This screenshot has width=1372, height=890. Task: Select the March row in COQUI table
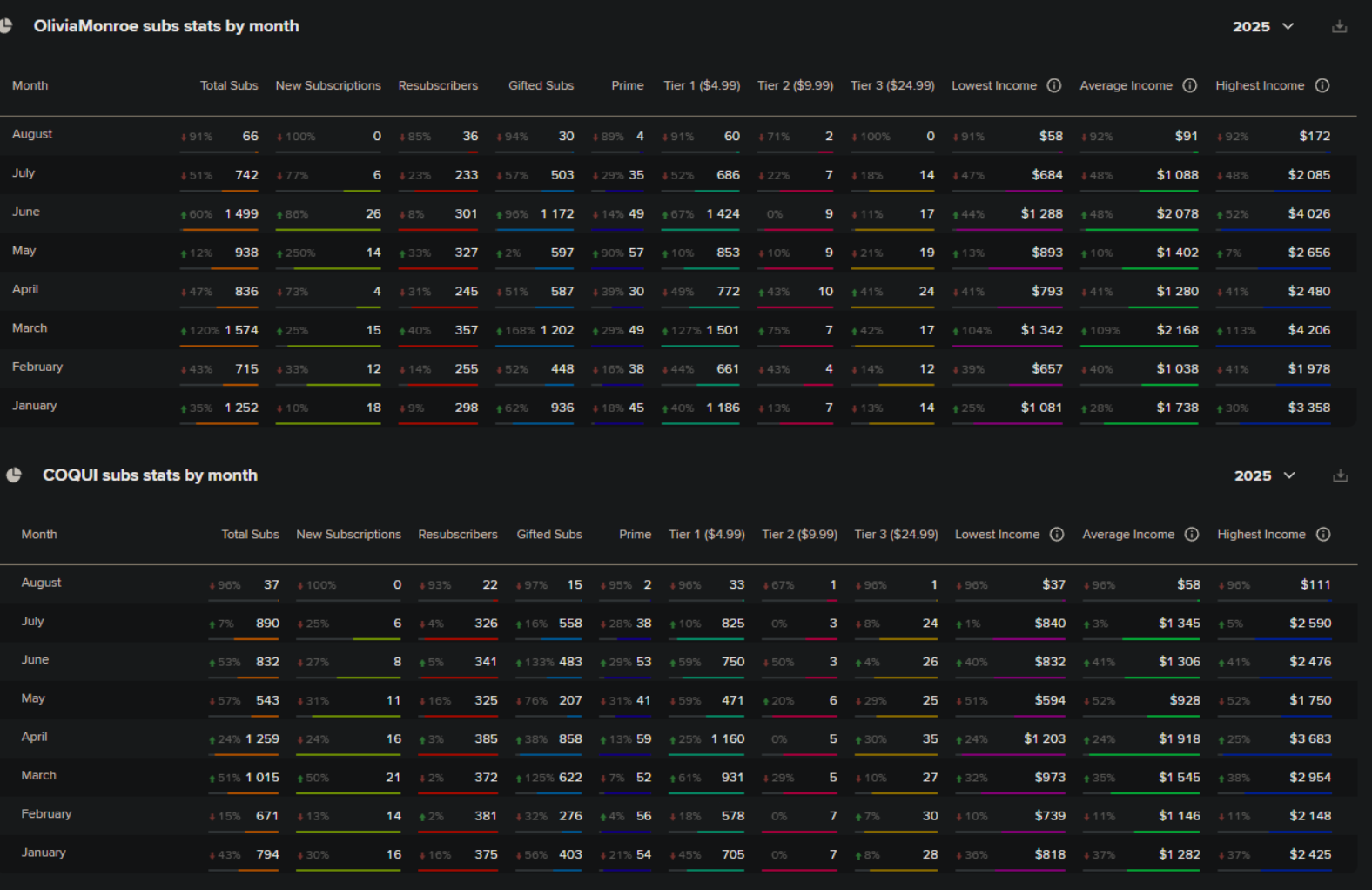678,777
